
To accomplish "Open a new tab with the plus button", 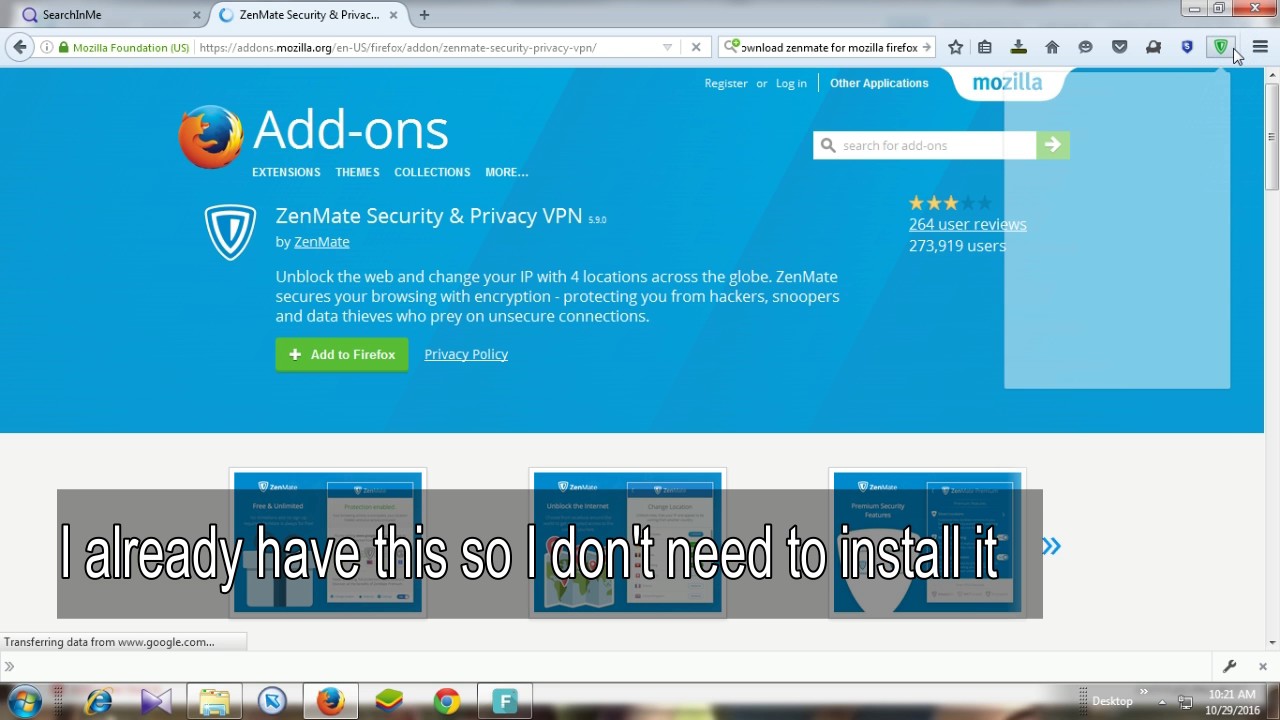I will 424,15.
